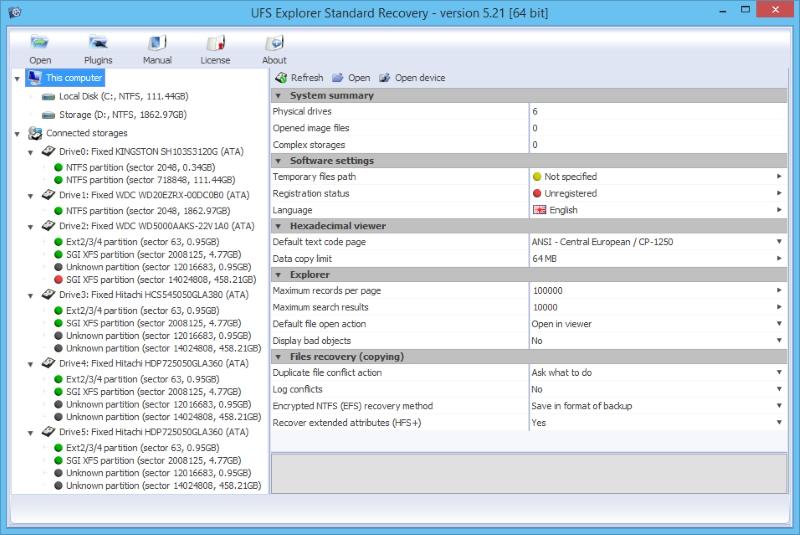Collapse the Software settings section
This screenshot has width=800, height=535.
tap(278, 161)
